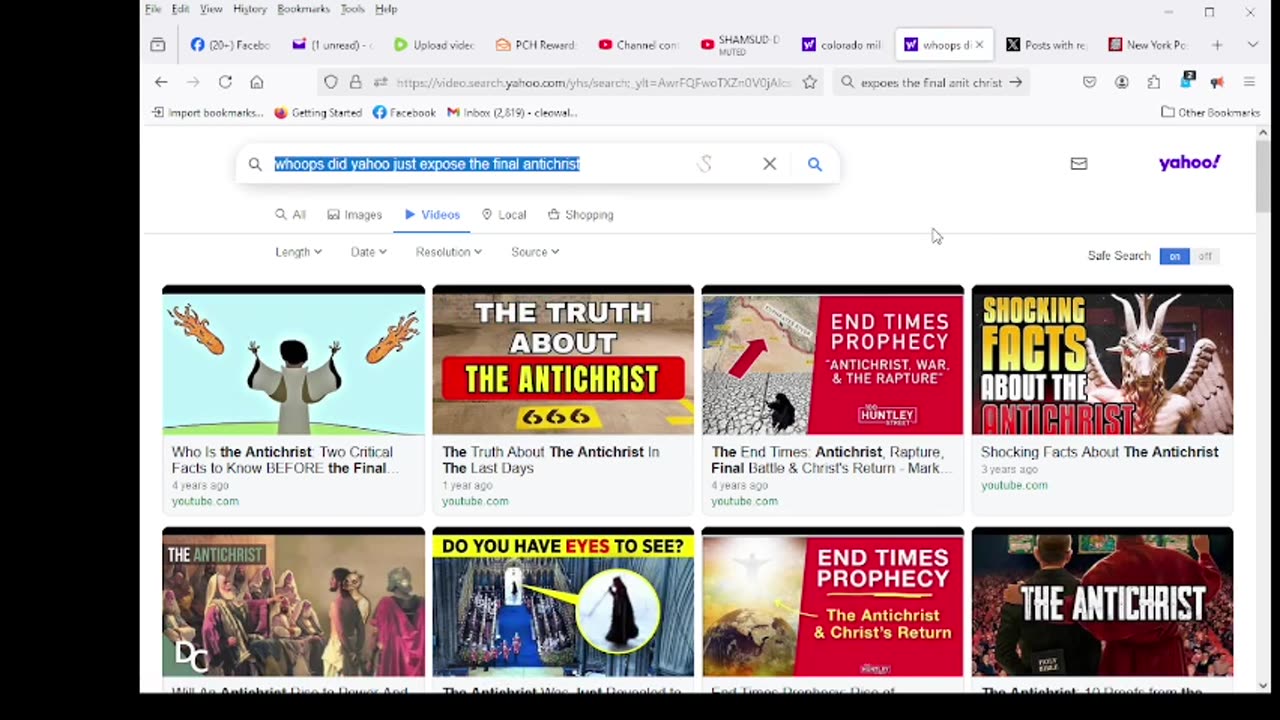
Task: Show site security padlock information
Action: point(355,82)
